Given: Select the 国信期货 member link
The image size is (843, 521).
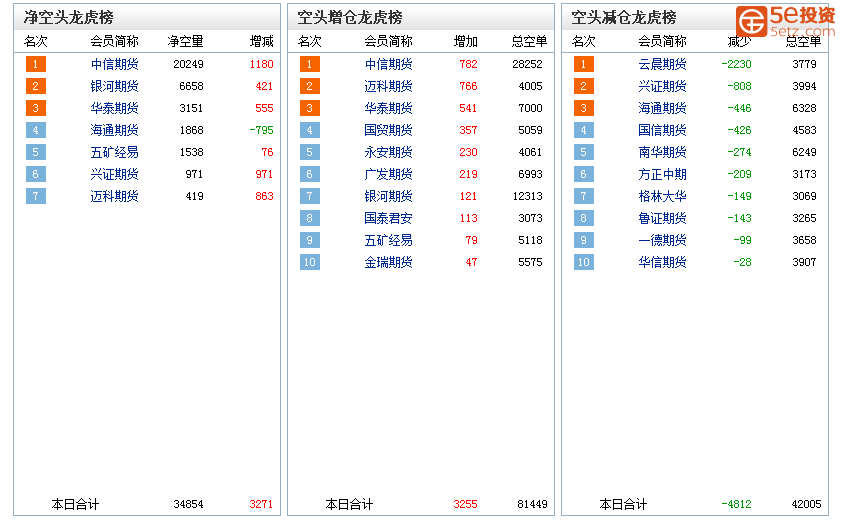Looking at the screenshot, I should 663,131.
